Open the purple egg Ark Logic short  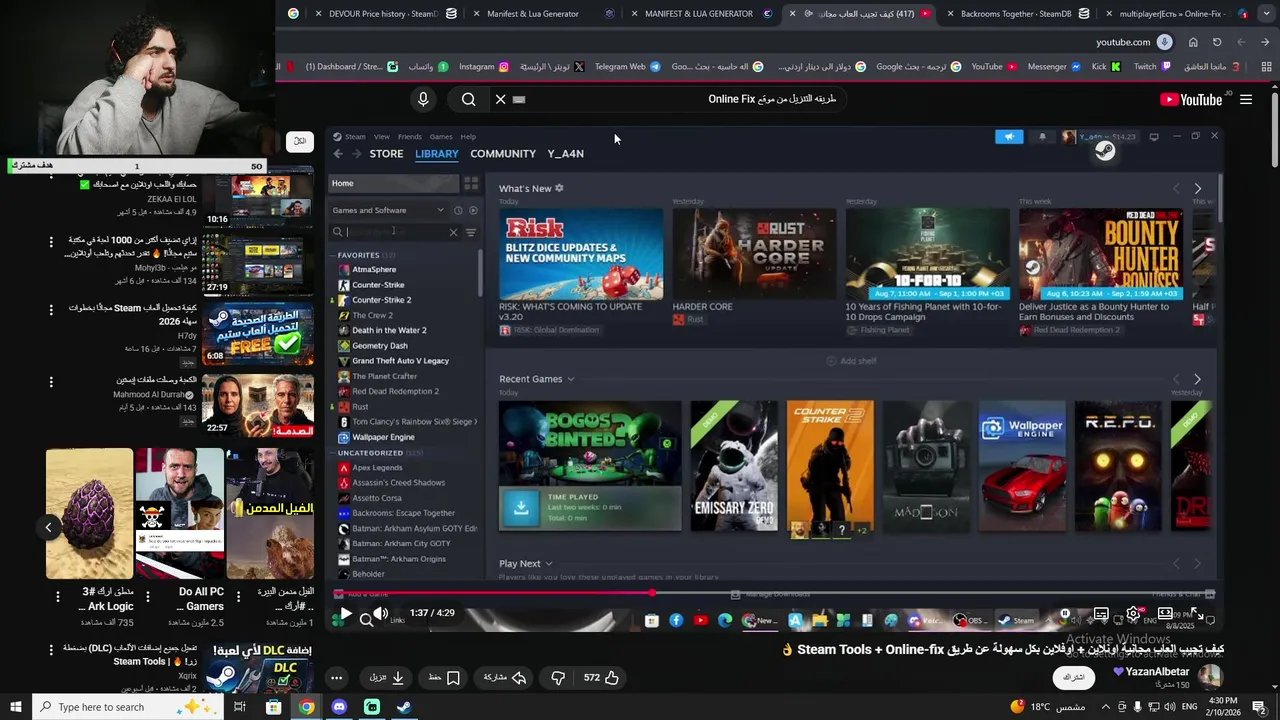(89, 514)
